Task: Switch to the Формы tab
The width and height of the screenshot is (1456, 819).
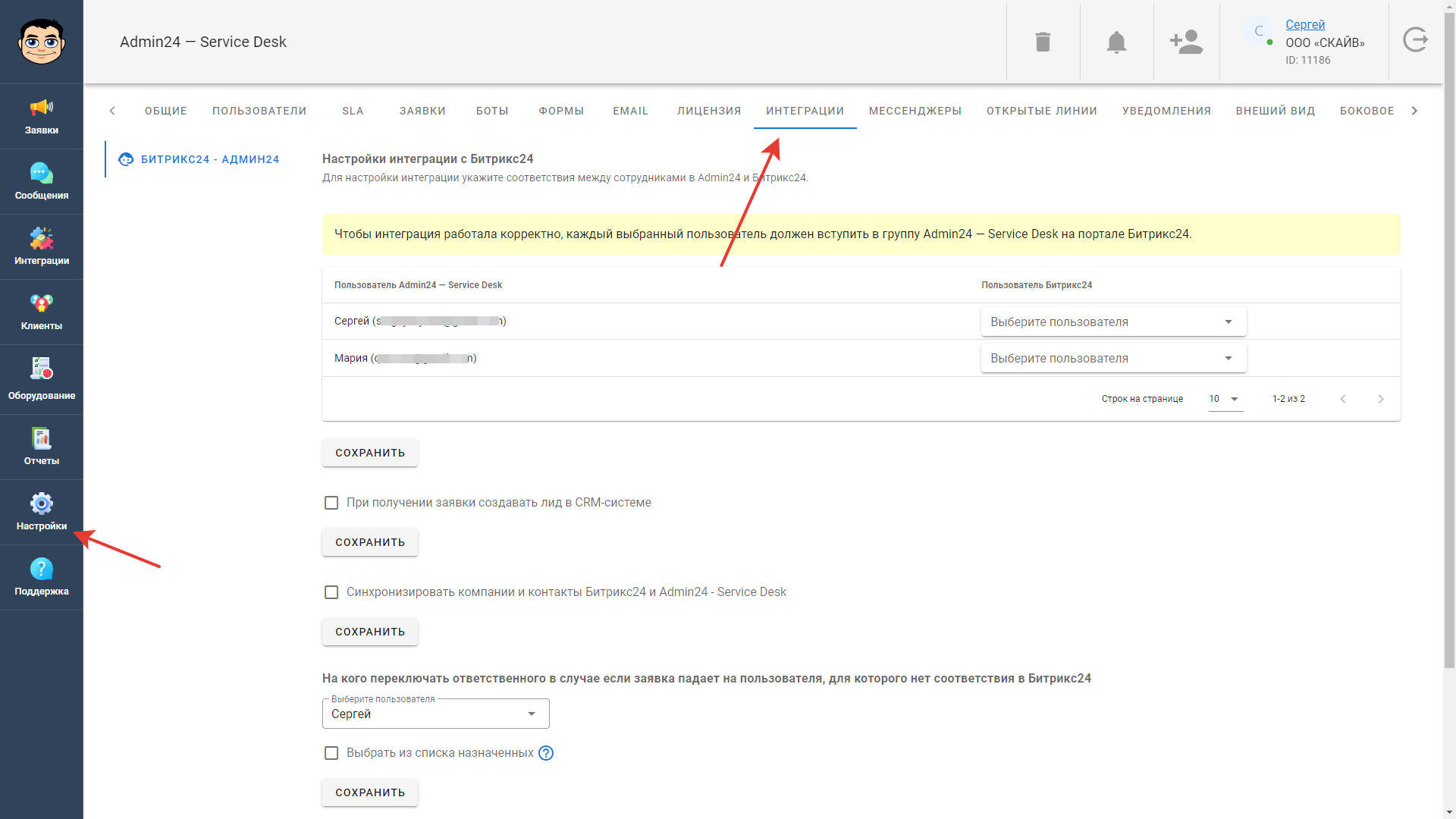Action: click(x=561, y=111)
